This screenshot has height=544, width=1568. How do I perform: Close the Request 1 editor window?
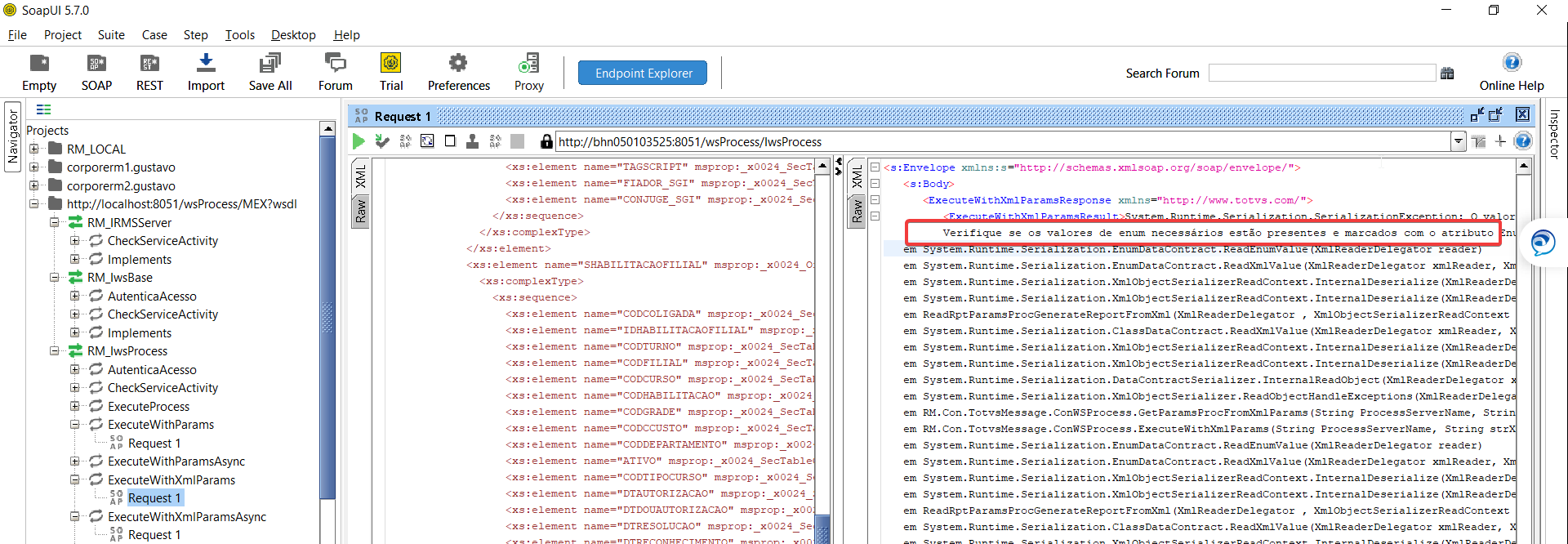[x=1522, y=115]
